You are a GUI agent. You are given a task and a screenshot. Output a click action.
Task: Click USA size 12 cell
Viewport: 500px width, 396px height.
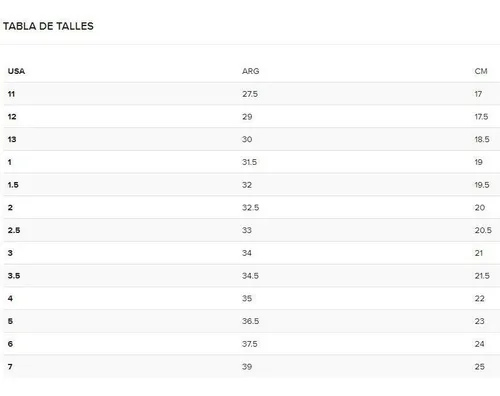(12, 117)
